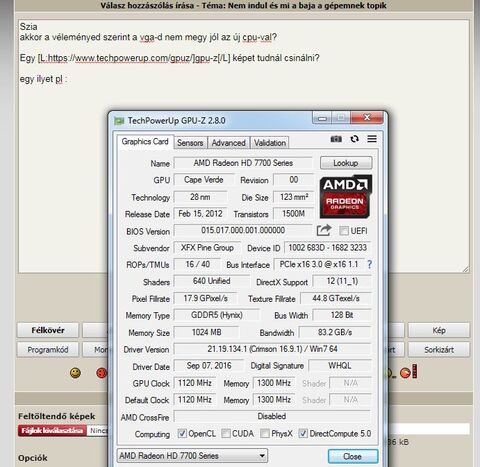This screenshot has height=467, width=480.
Task: Insert the yellow smiley emoticon
Action: point(75,373)
